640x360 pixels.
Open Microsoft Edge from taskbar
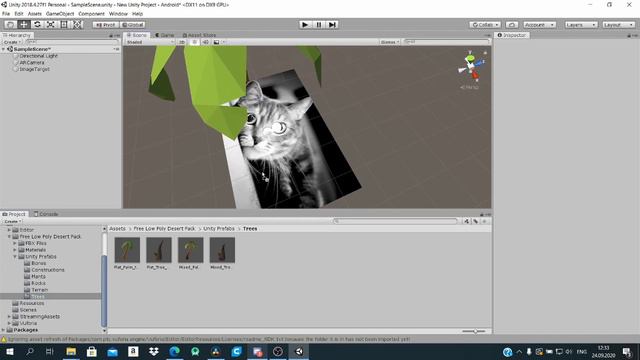click(x=174, y=351)
